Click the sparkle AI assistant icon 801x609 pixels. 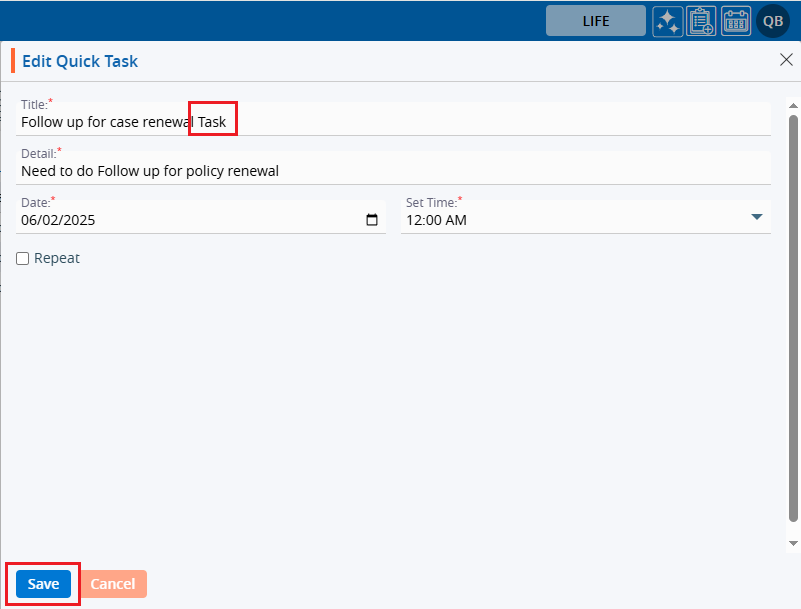[668, 21]
